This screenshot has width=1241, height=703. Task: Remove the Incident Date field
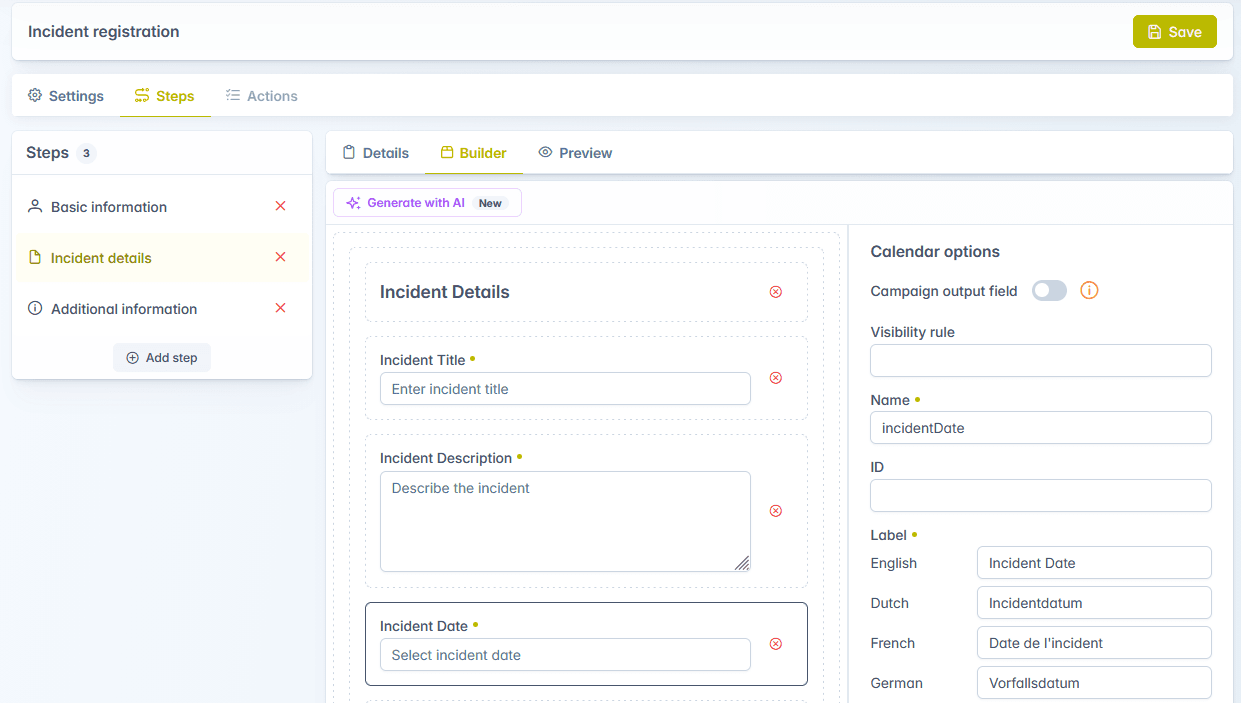point(775,644)
